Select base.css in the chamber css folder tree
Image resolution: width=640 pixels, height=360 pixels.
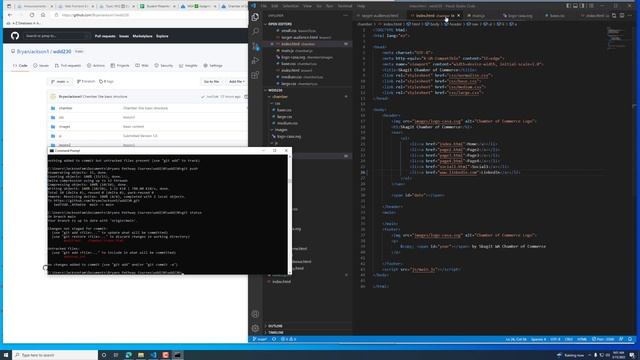point(284,110)
